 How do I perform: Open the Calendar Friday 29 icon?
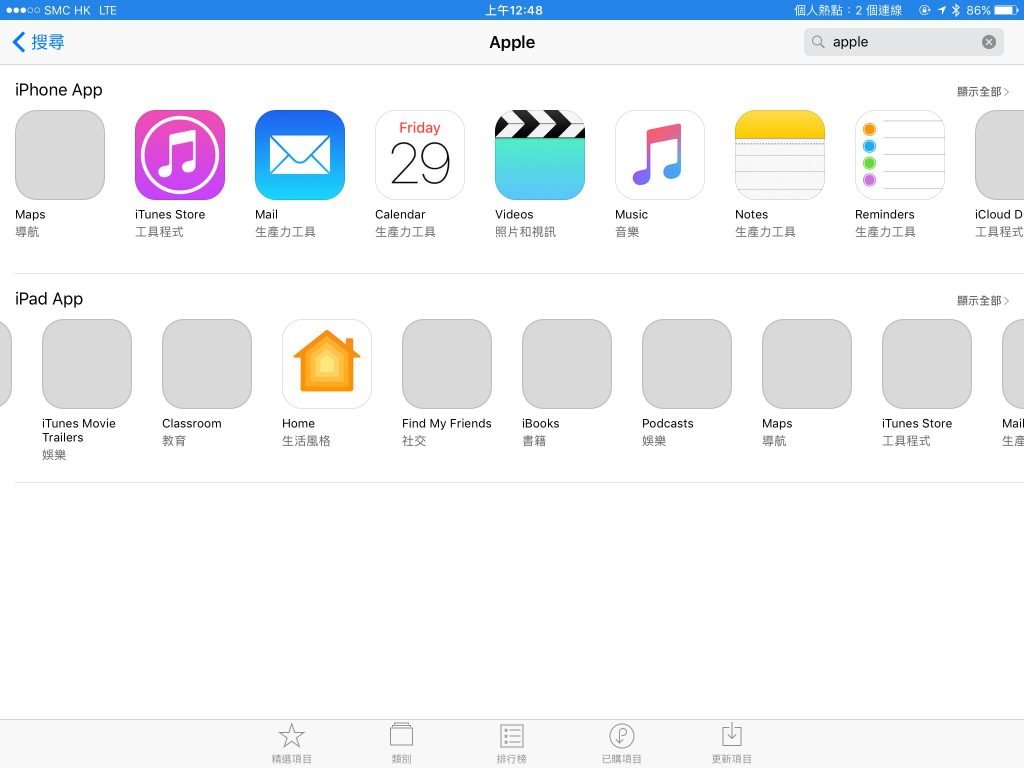coord(420,155)
